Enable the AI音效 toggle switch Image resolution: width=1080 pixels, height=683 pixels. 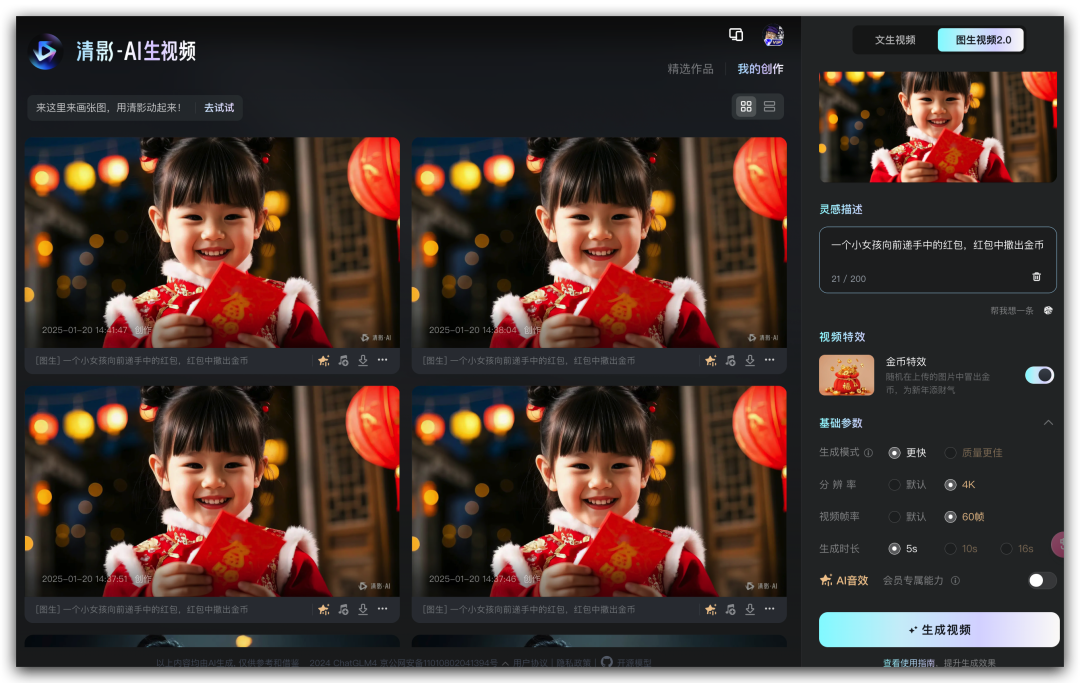pos(1041,580)
